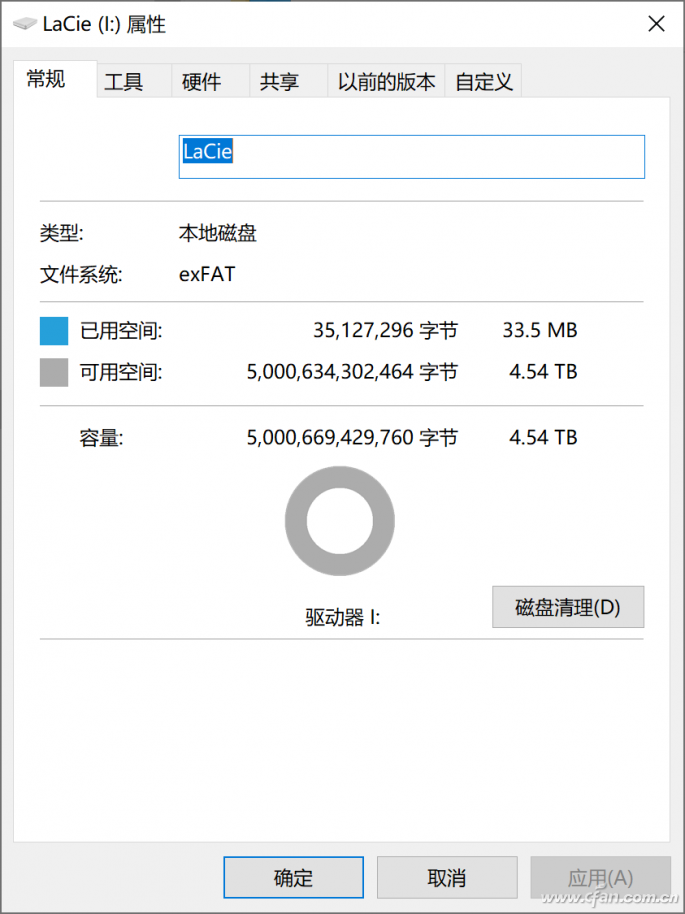Screen dimensions: 685x914
Task: Click the 取消 button
Action: tap(447, 877)
